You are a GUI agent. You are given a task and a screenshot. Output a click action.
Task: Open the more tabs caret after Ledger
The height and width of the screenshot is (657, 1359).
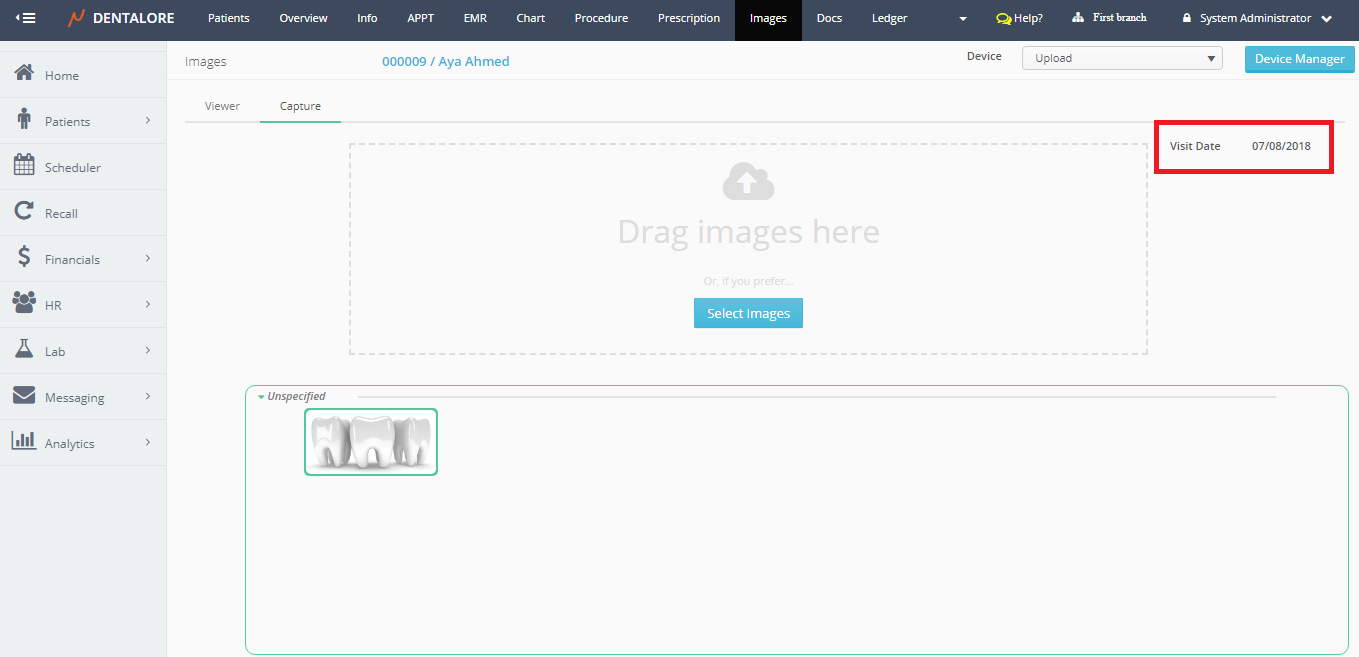(962, 19)
